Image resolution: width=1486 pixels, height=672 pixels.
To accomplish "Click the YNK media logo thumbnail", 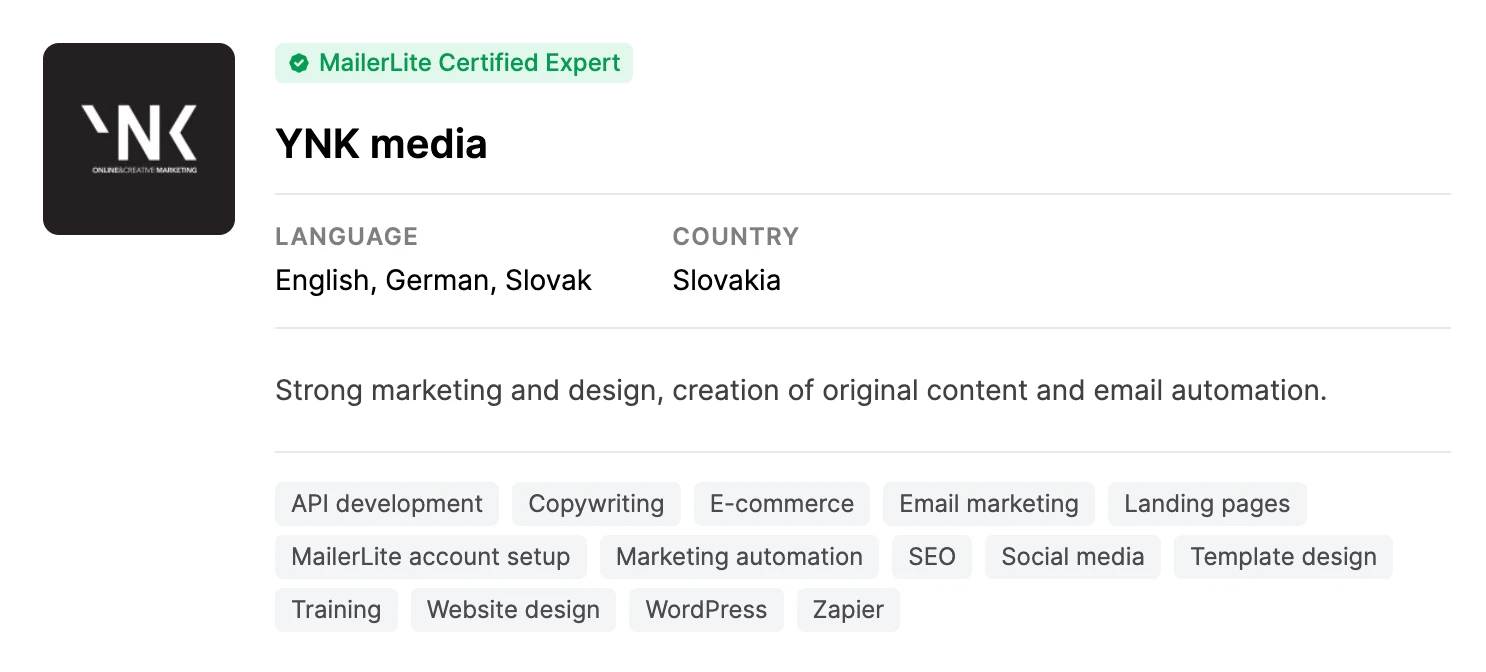I will [139, 139].
